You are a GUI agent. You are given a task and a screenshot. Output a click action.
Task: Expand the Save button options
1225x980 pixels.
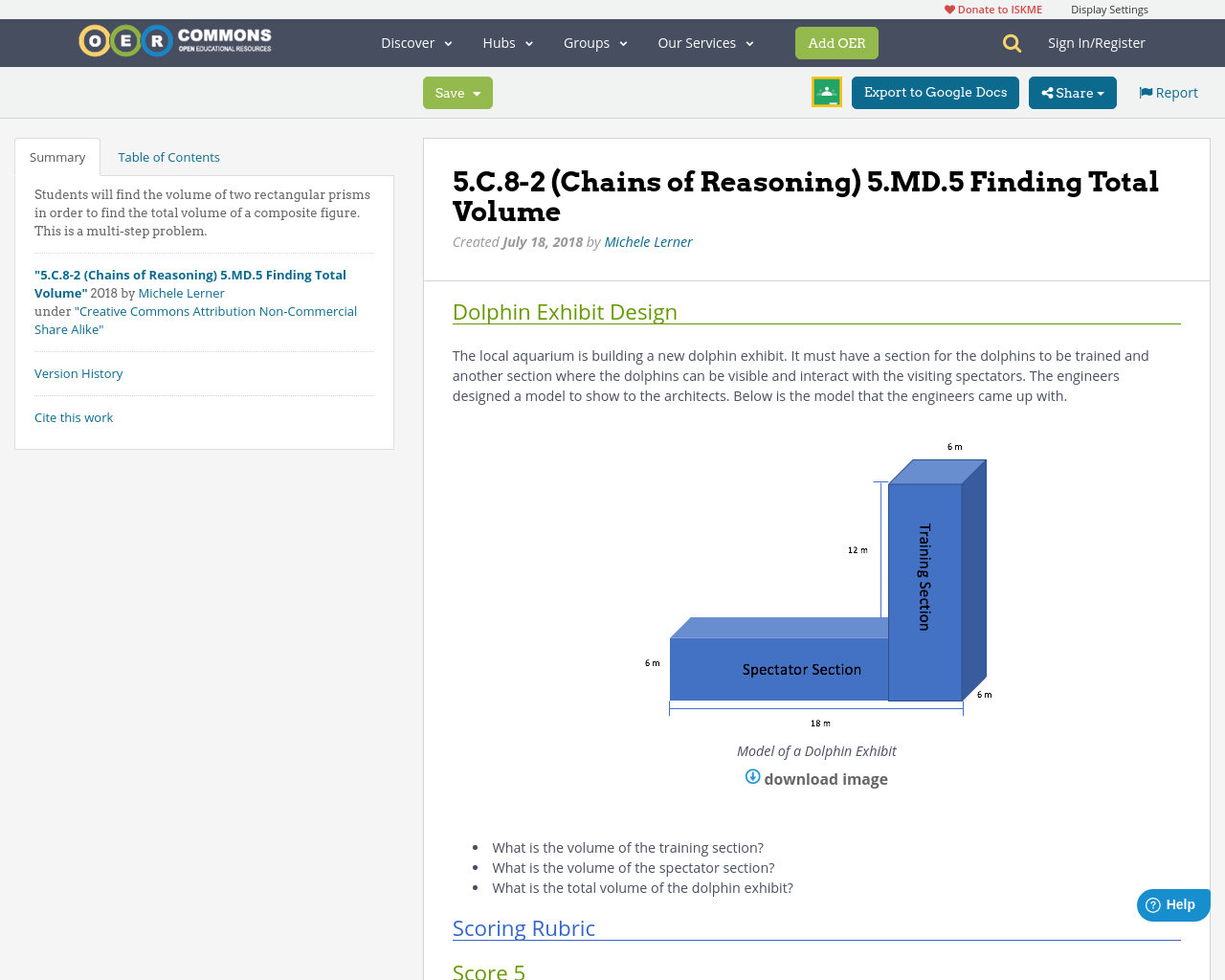(479, 92)
